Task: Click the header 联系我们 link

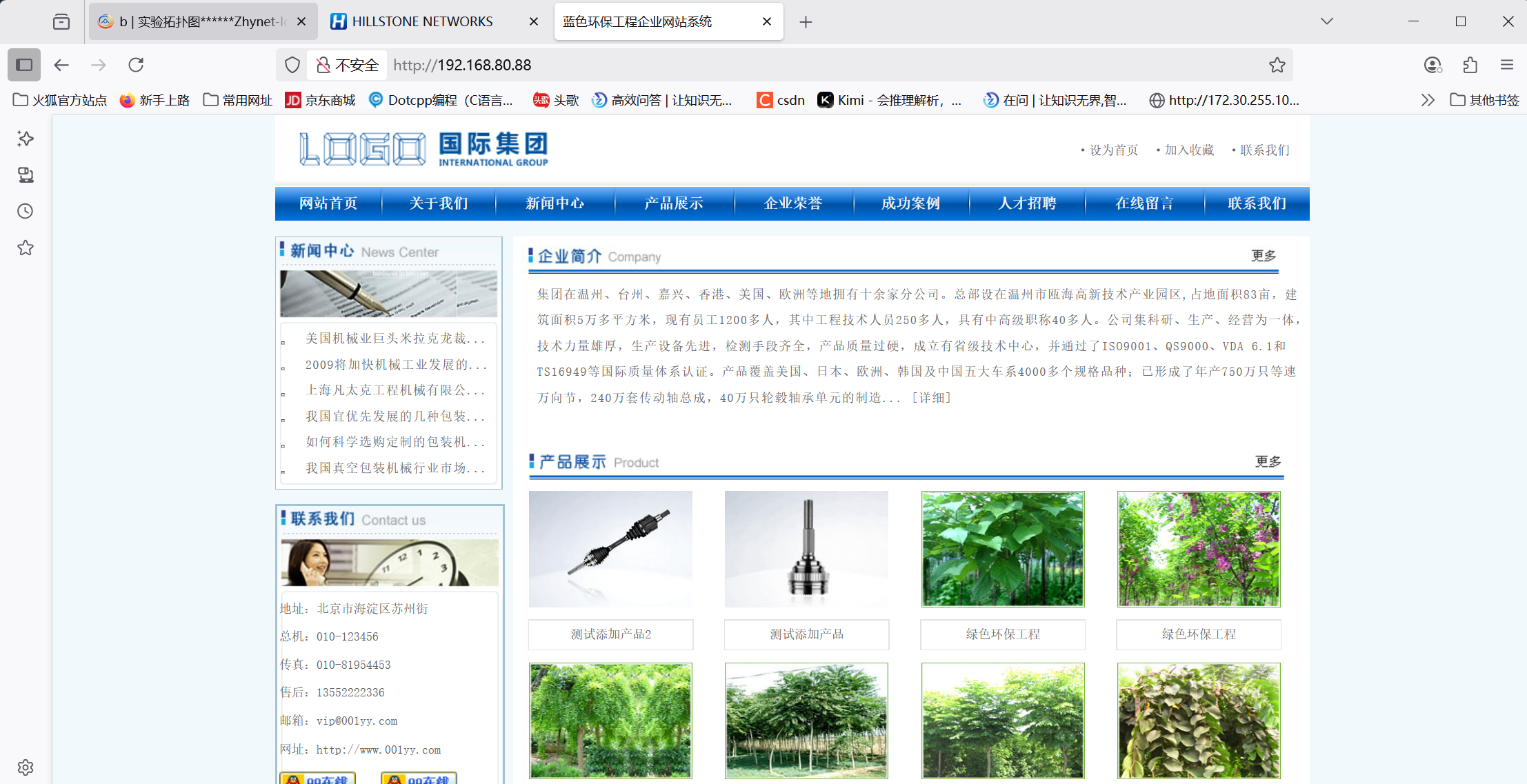Action: click(1264, 150)
